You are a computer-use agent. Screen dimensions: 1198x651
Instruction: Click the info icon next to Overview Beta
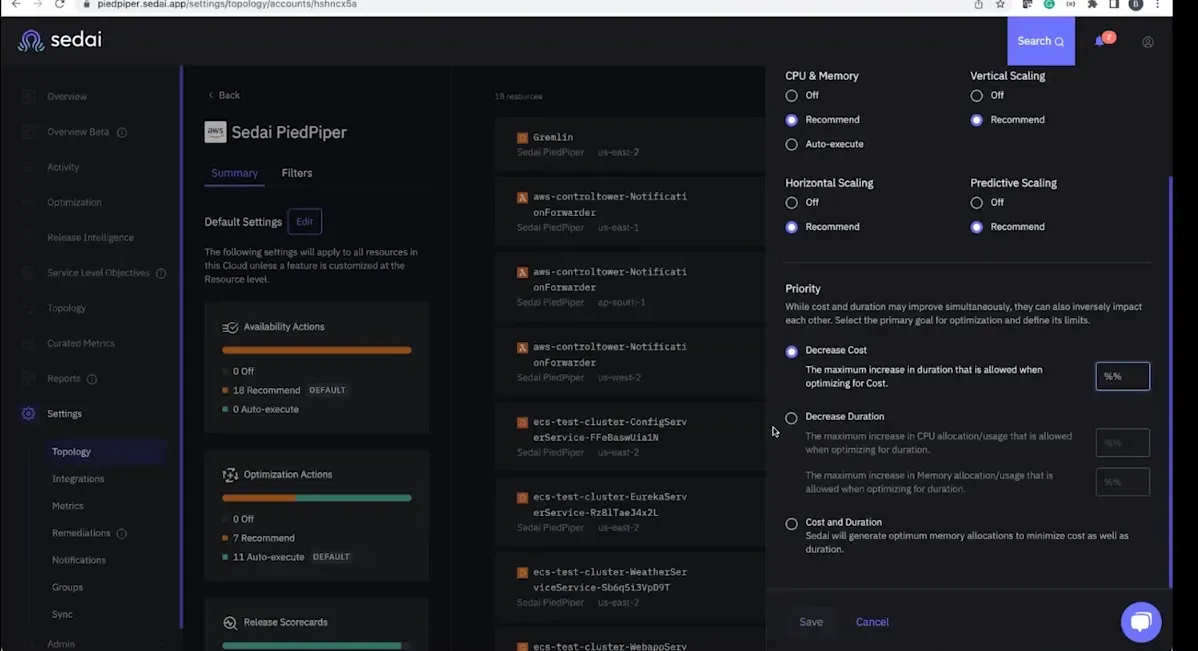click(x=121, y=132)
